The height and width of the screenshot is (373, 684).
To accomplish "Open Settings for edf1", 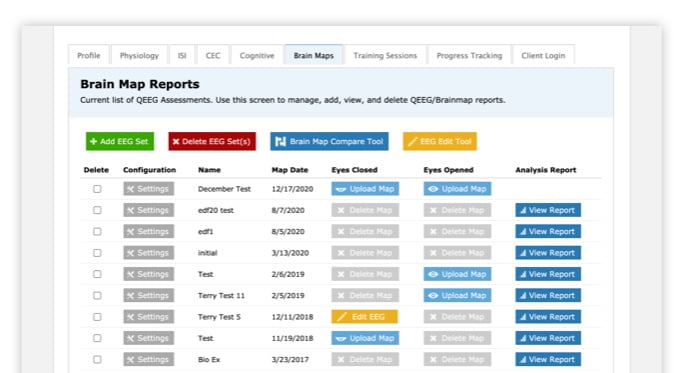I will [148, 232].
